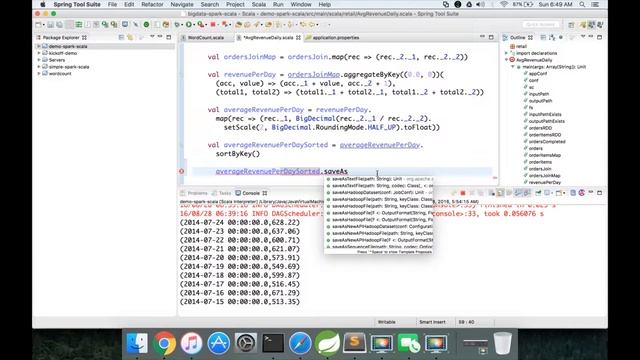Image resolution: width=640 pixels, height=360 pixels.
Task: Maximize the editor area
Action: 491,37
